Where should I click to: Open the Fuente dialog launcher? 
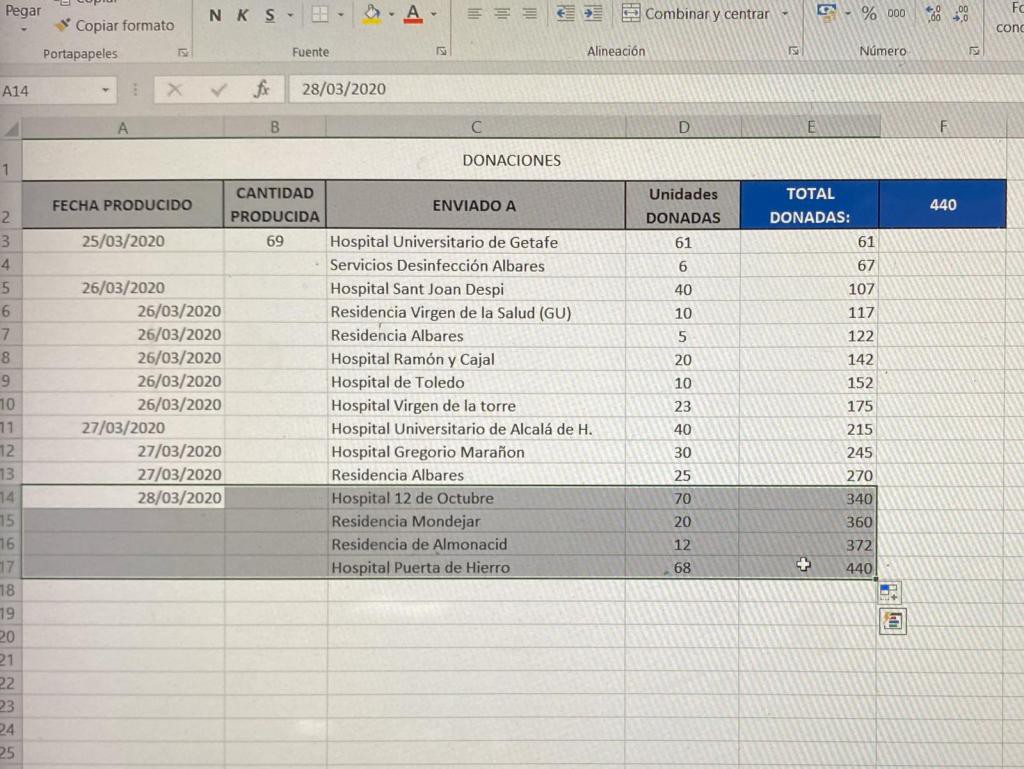point(441,51)
